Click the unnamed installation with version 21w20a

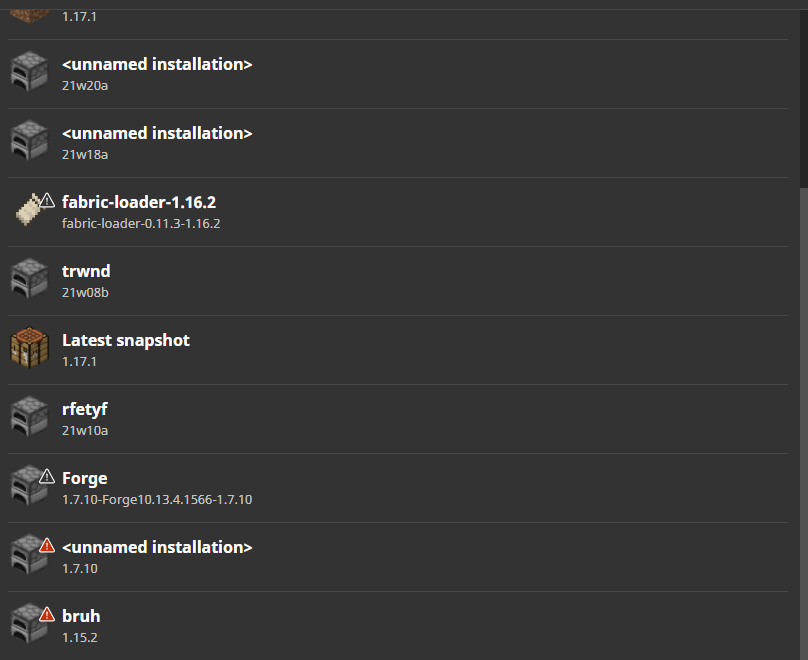[156, 64]
